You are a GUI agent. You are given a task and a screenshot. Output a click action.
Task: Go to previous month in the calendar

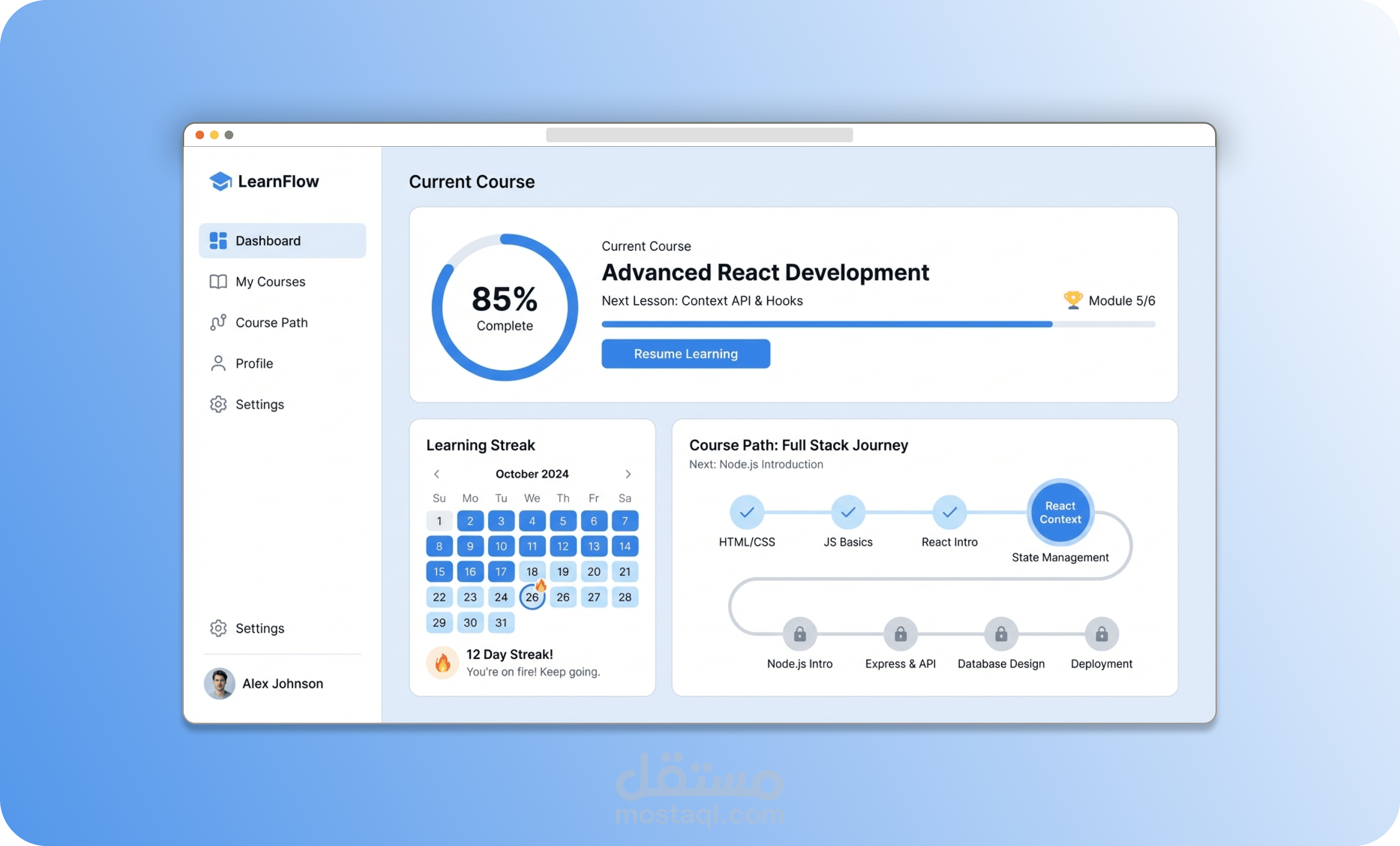pos(437,474)
